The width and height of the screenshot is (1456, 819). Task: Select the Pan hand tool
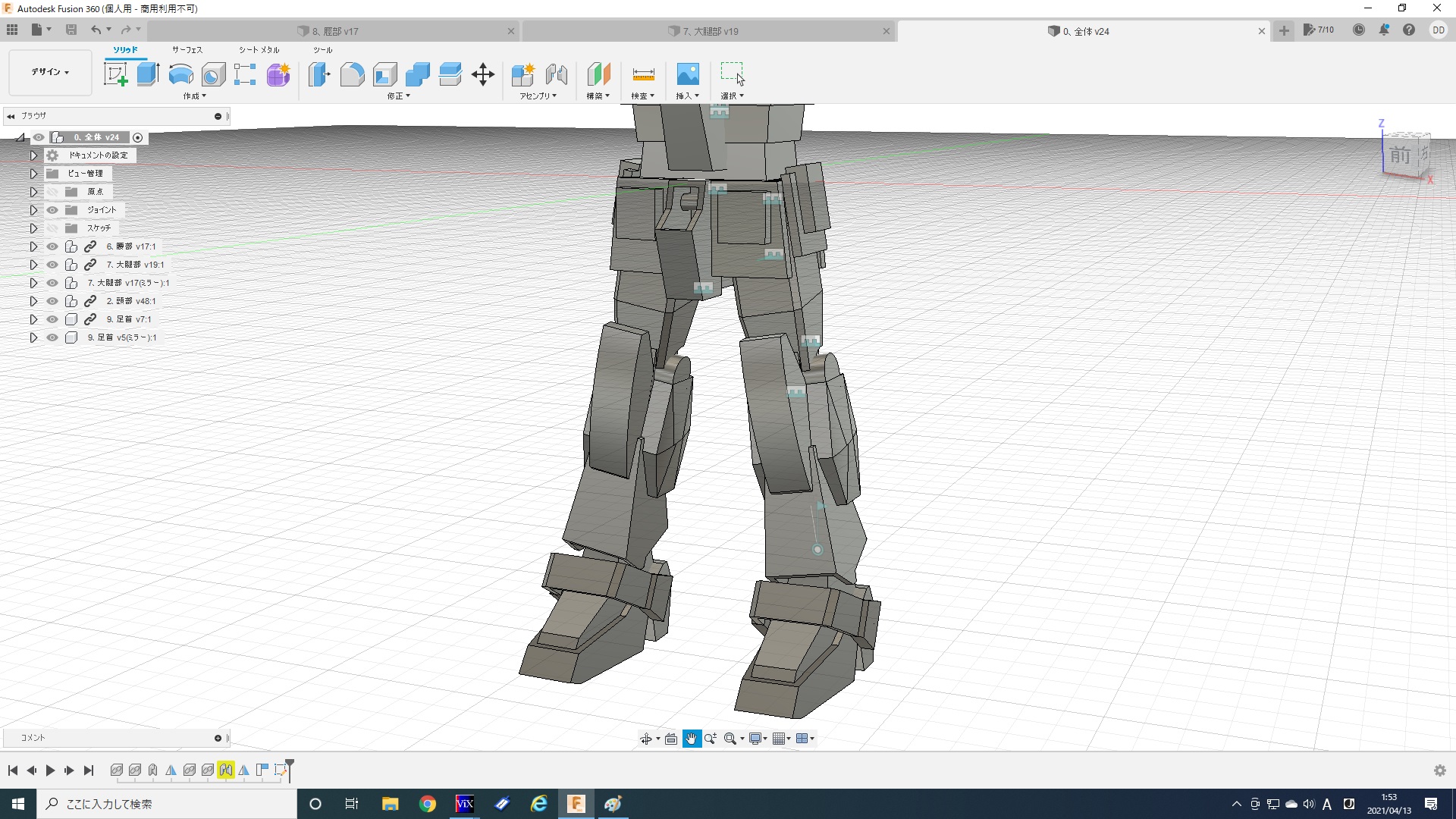(x=692, y=739)
